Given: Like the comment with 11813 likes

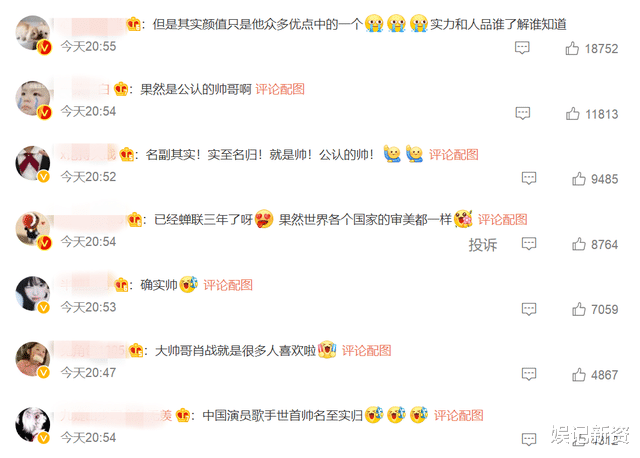Looking at the screenshot, I should tap(572, 113).
